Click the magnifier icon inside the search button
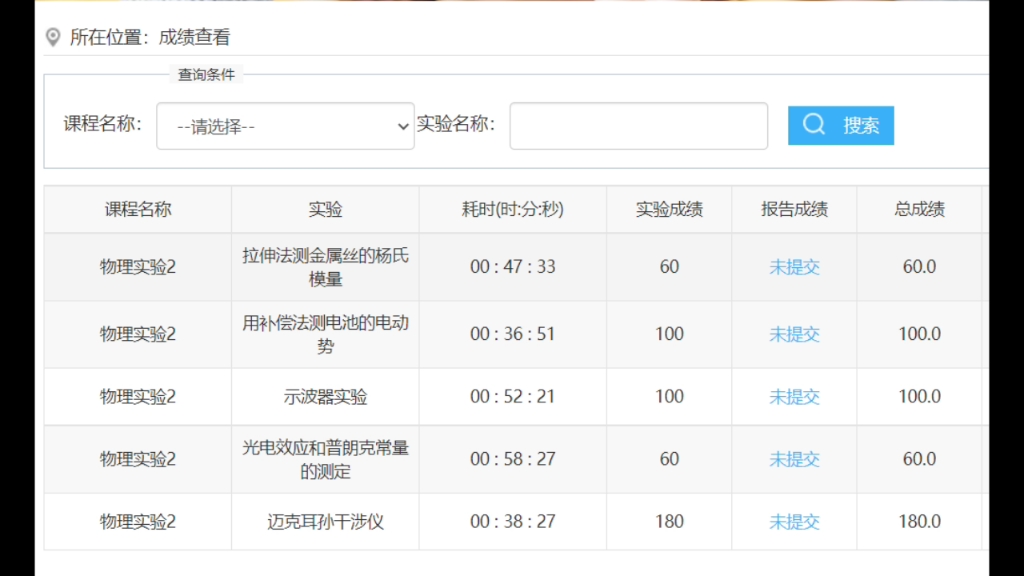The width and height of the screenshot is (1024, 576). pyautogui.click(x=813, y=125)
